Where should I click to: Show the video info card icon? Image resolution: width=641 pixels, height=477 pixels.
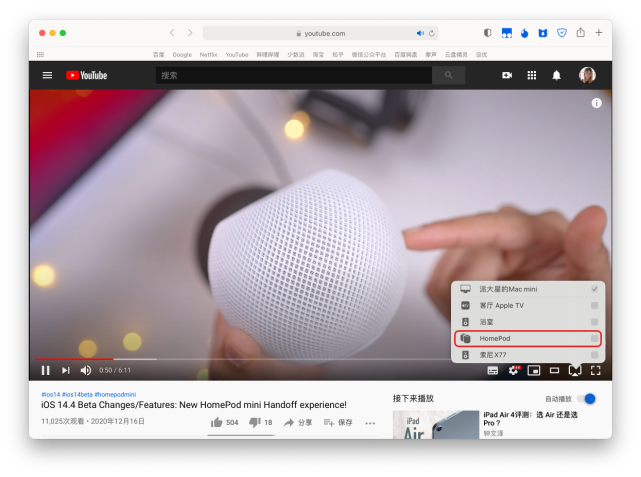pos(596,103)
